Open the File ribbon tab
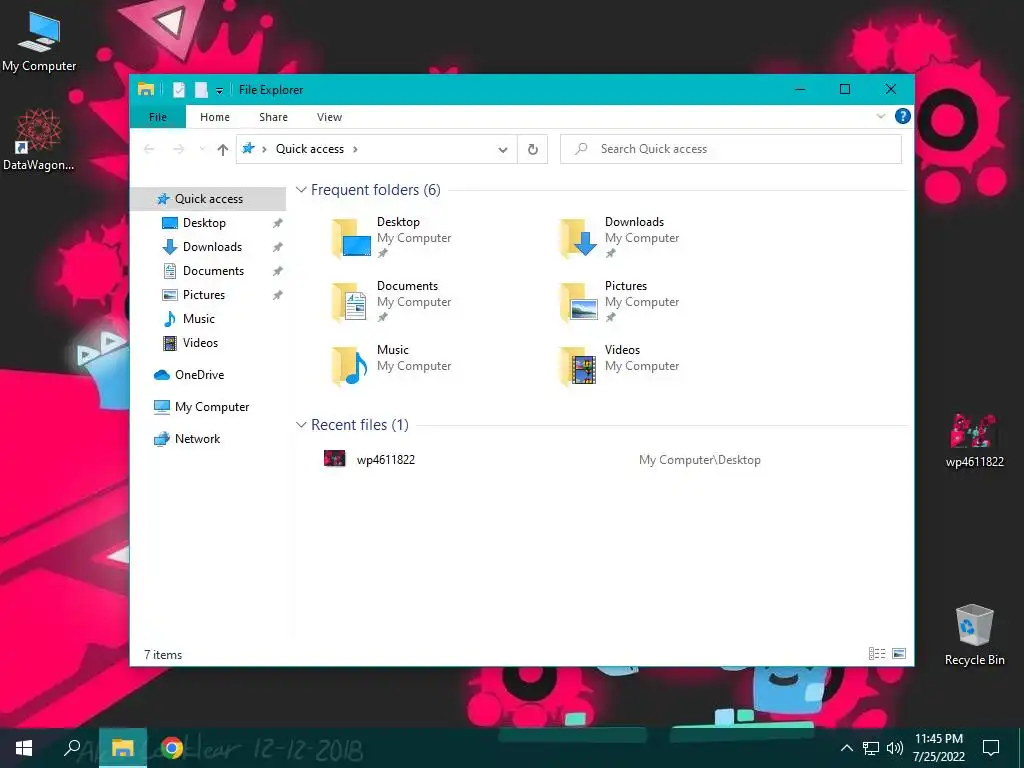The height and width of the screenshot is (768, 1024). click(x=157, y=117)
